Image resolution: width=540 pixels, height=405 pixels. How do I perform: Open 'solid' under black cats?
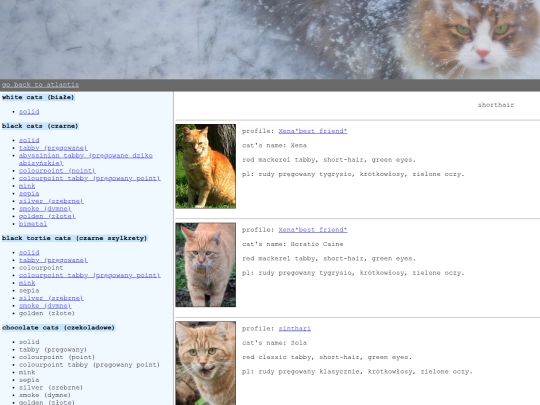coord(29,140)
